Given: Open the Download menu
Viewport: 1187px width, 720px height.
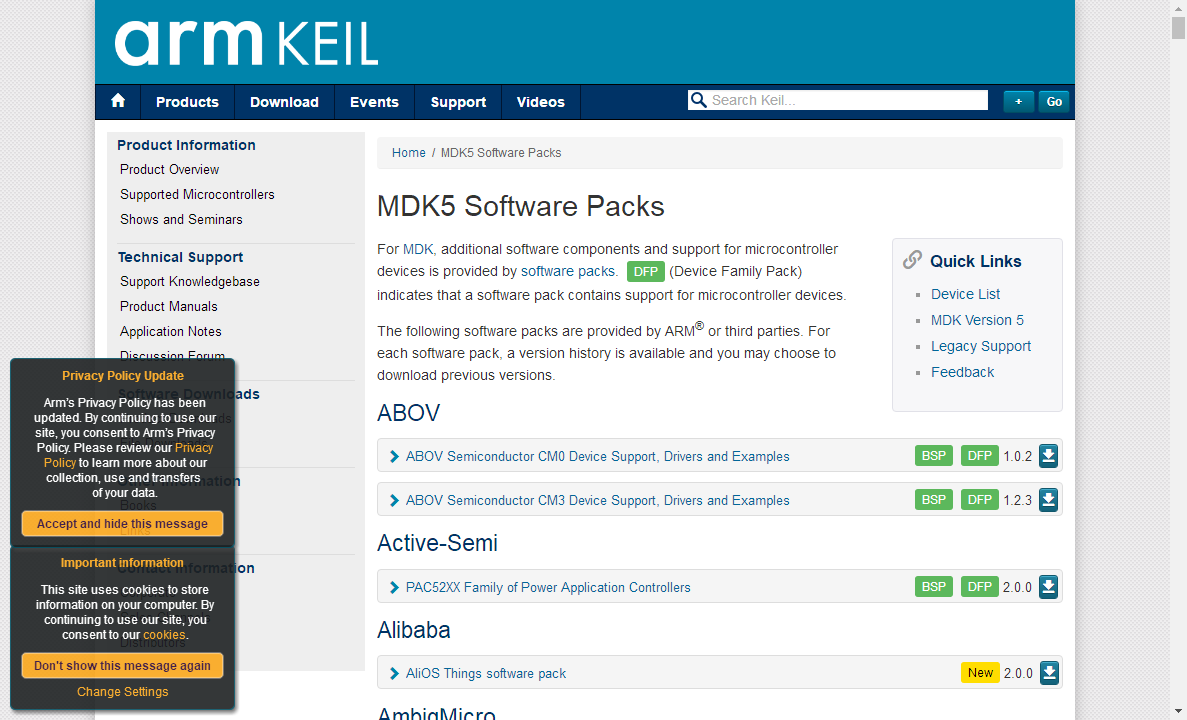Looking at the screenshot, I should (284, 102).
